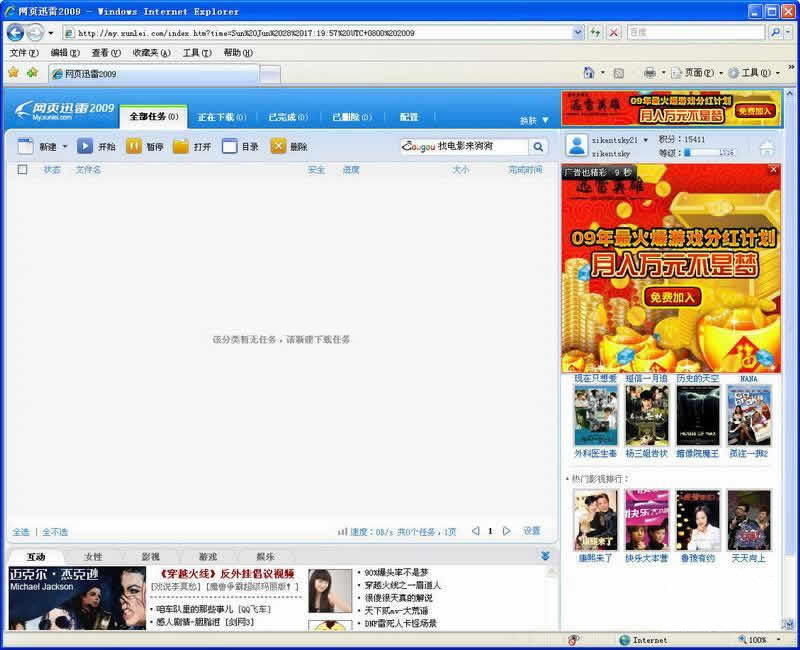Open the 新建 dropdown arrow
Screen dimensions: 800x650
65,146
